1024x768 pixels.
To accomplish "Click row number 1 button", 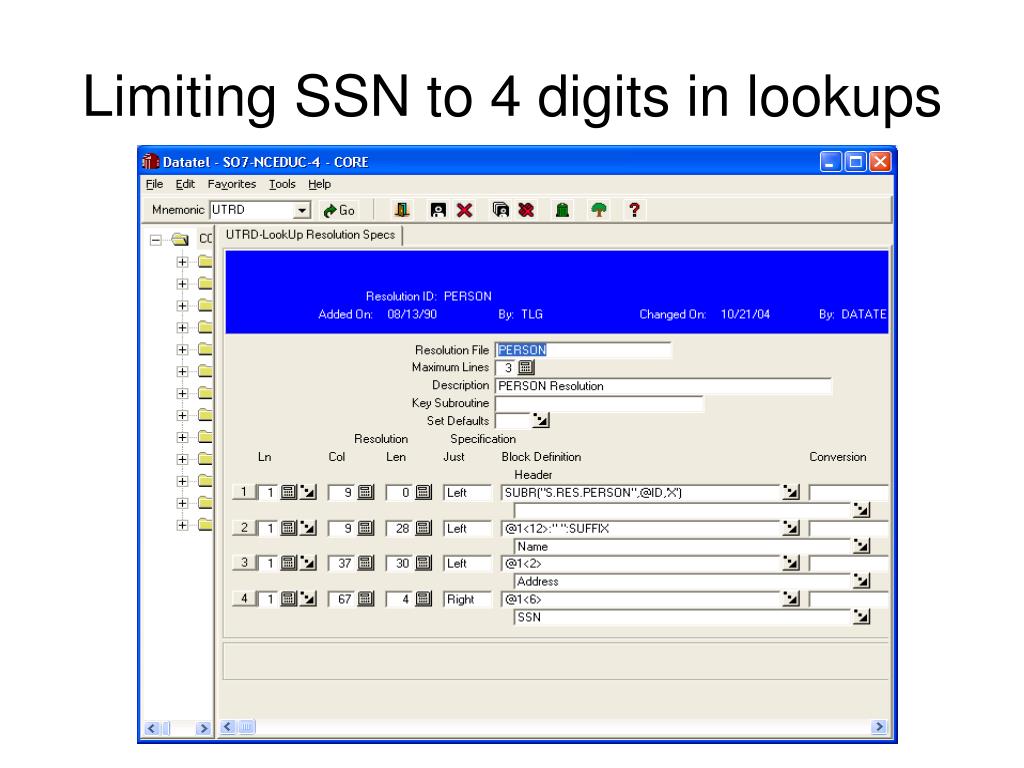I will (244, 492).
